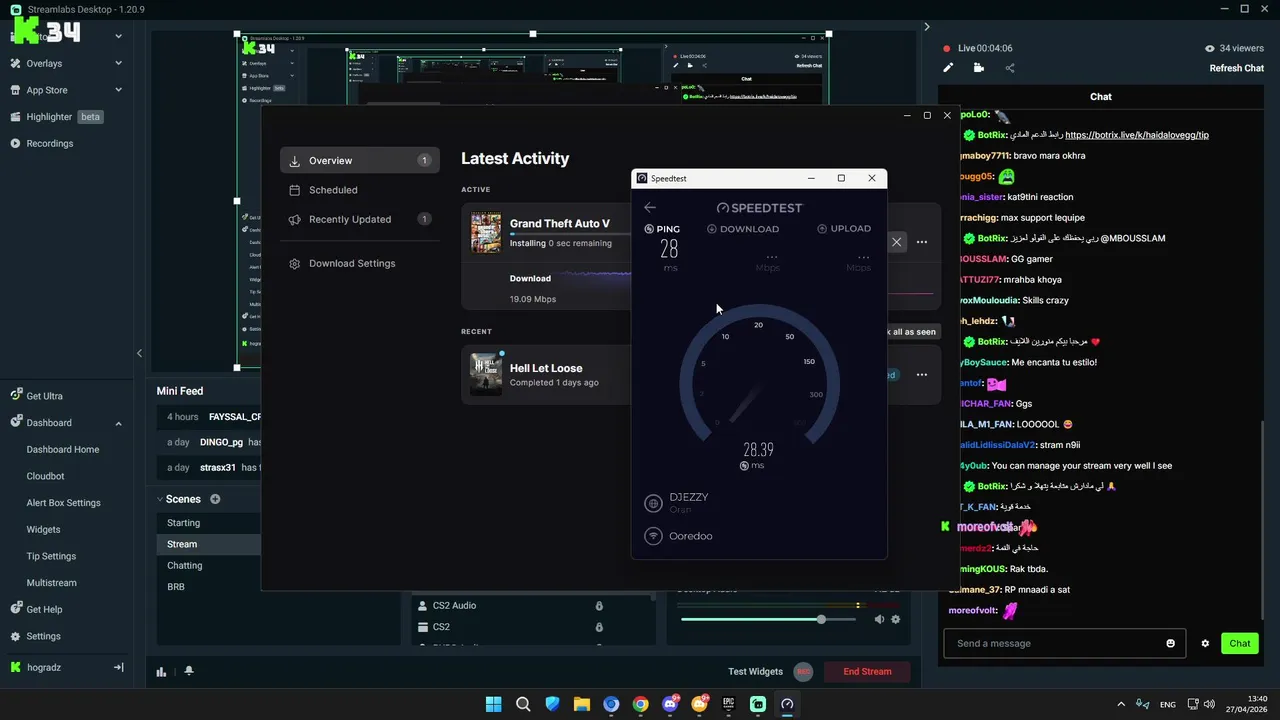This screenshot has width=1280, height=720.
Task: Open the botrix.live tip link in chat
Action: pos(1137,135)
